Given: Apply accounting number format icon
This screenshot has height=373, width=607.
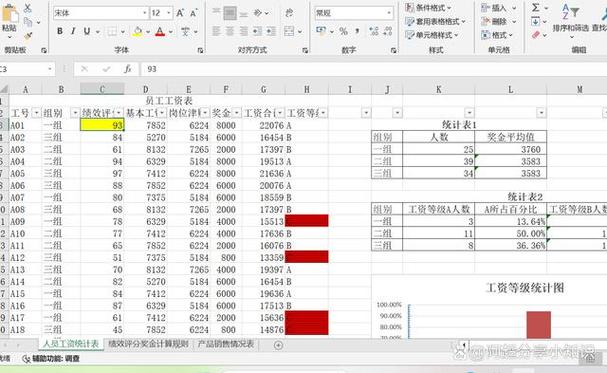Looking at the screenshot, I should point(321,31).
